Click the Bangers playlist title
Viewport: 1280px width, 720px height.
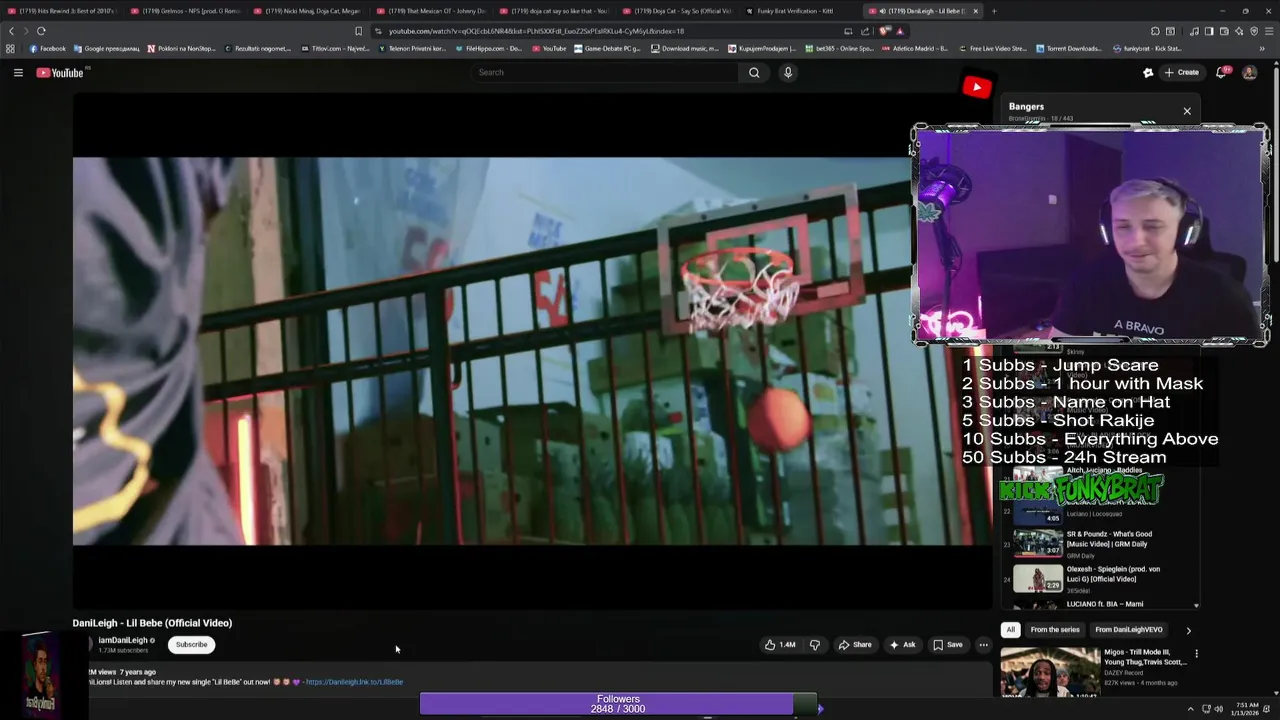pos(1026,106)
